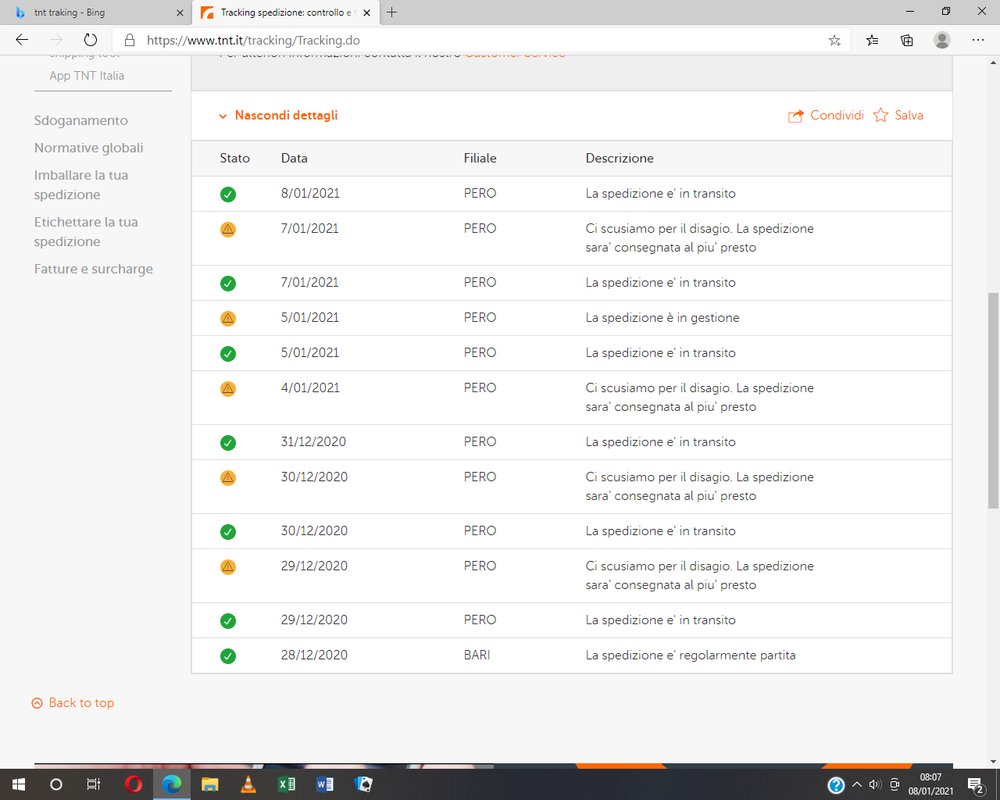Open Normative globali in the sidebar
Screen dimensions: 1000x800
point(89,148)
